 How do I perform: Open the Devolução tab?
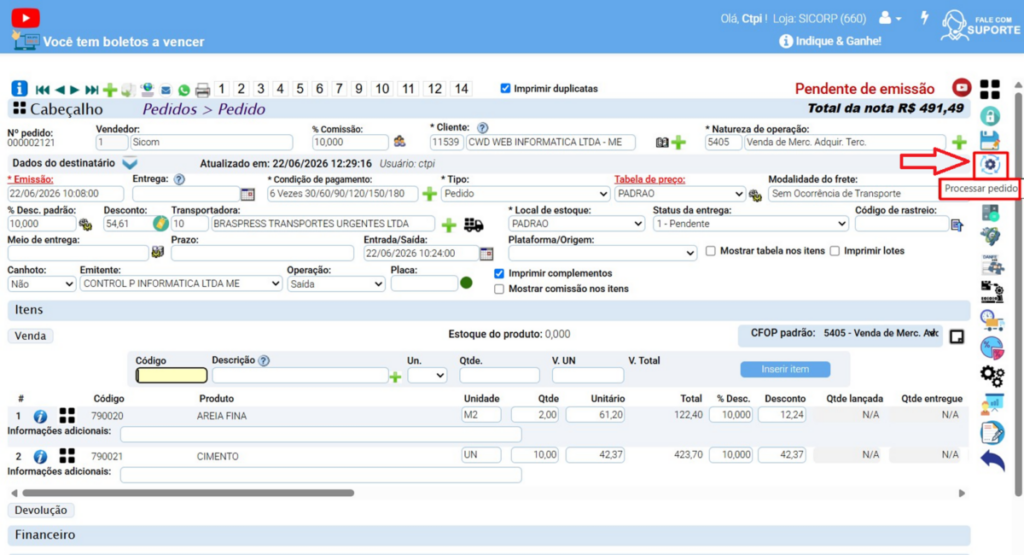pyautogui.click(x=40, y=510)
